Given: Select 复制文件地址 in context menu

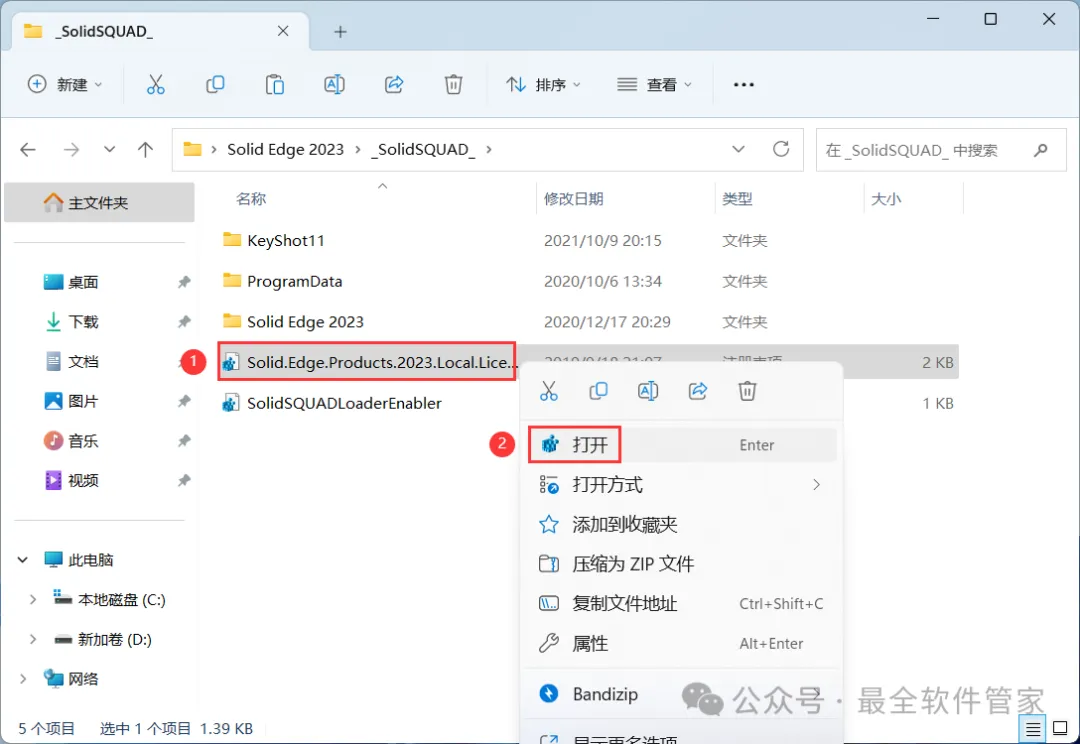Looking at the screenshot, I should 683,604.
